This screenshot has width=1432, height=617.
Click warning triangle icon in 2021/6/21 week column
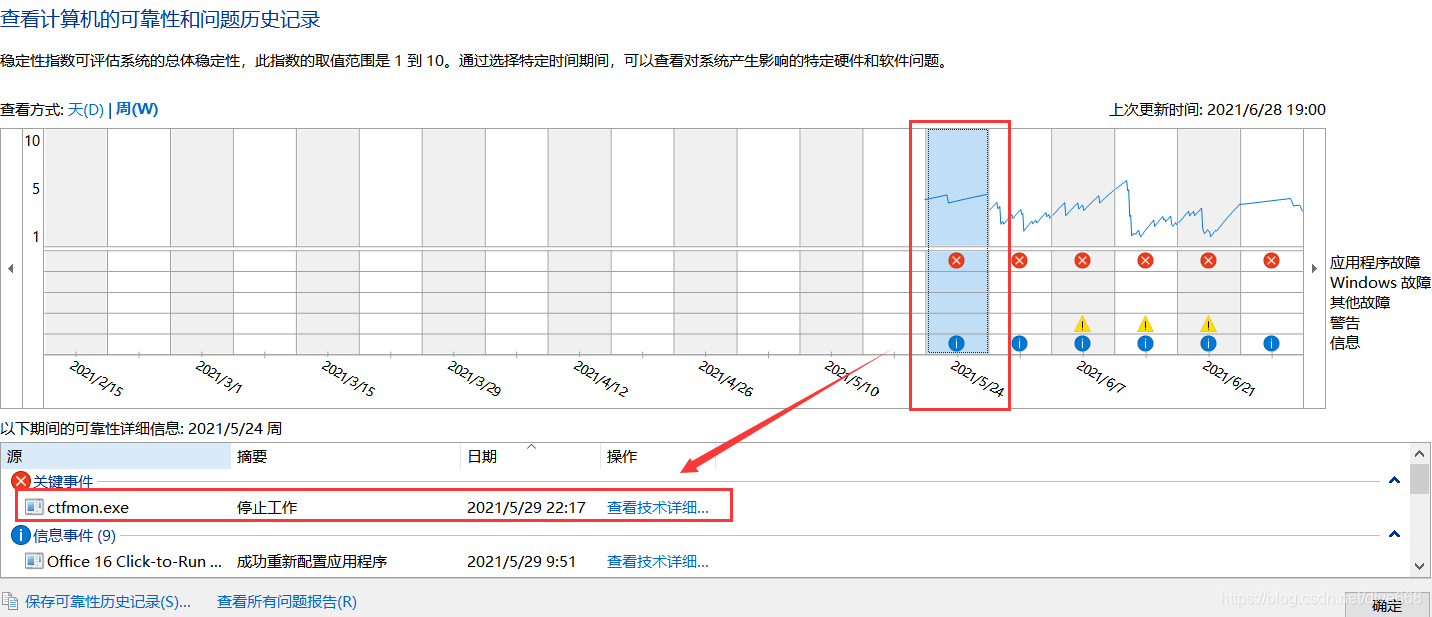[x=1208, y=323]
